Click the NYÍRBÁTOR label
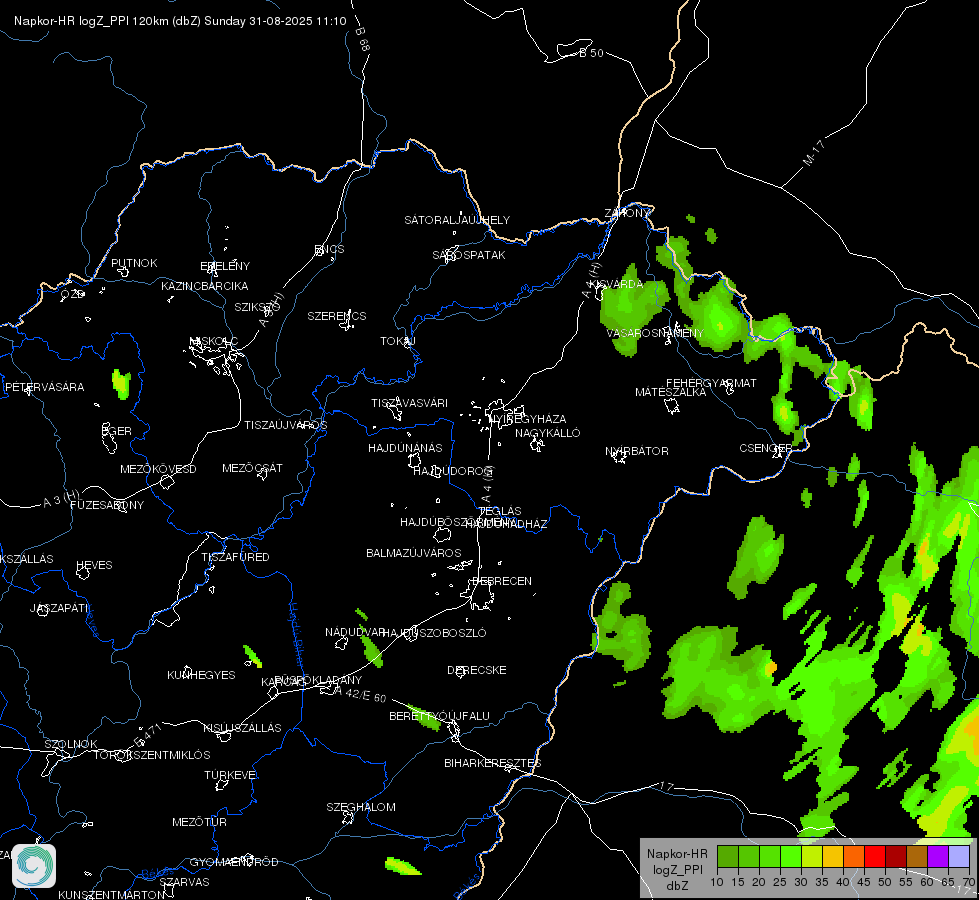This screenshot has width=979, height=900. 637,451
